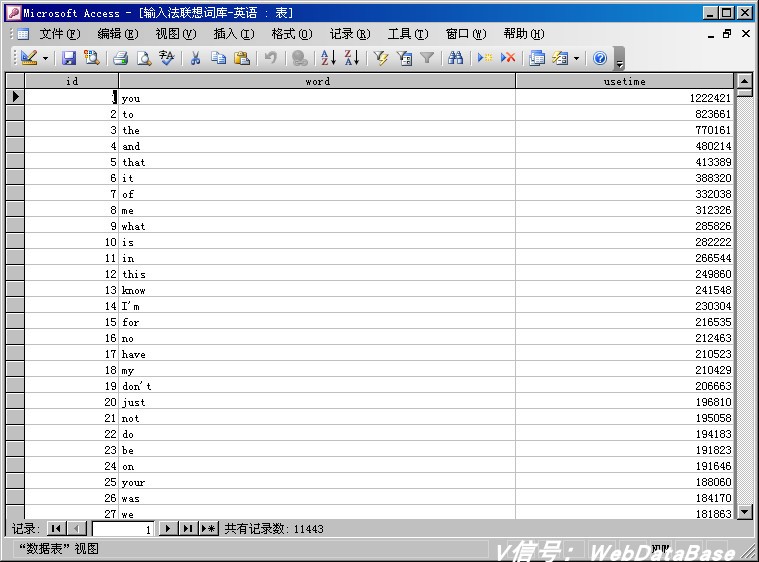Screen dimensions: 759x562
Task: Go to next record navigation button
Action: coord(167,528)
